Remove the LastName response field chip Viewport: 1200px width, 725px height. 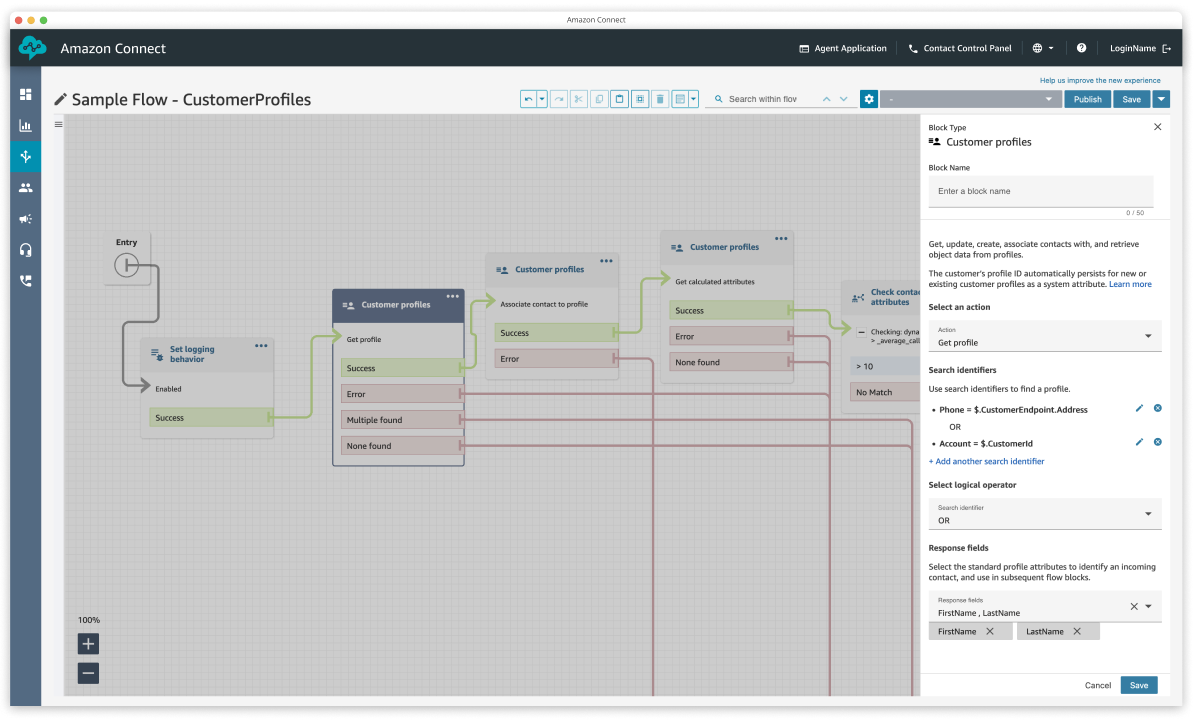click(1077, 631)
